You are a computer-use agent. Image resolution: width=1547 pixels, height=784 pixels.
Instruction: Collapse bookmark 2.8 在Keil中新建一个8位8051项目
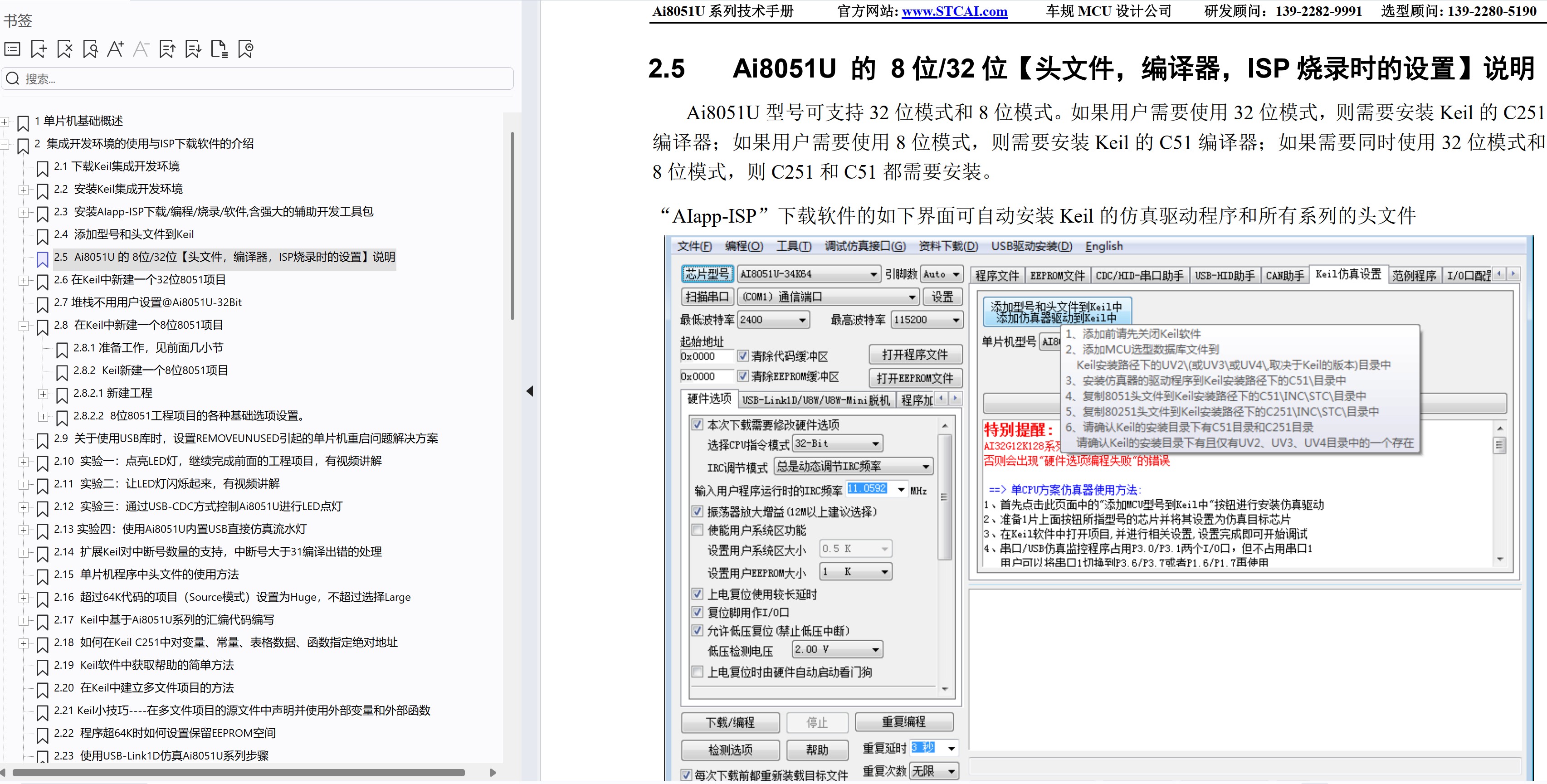pyautogui.click(x=24, y=326)
